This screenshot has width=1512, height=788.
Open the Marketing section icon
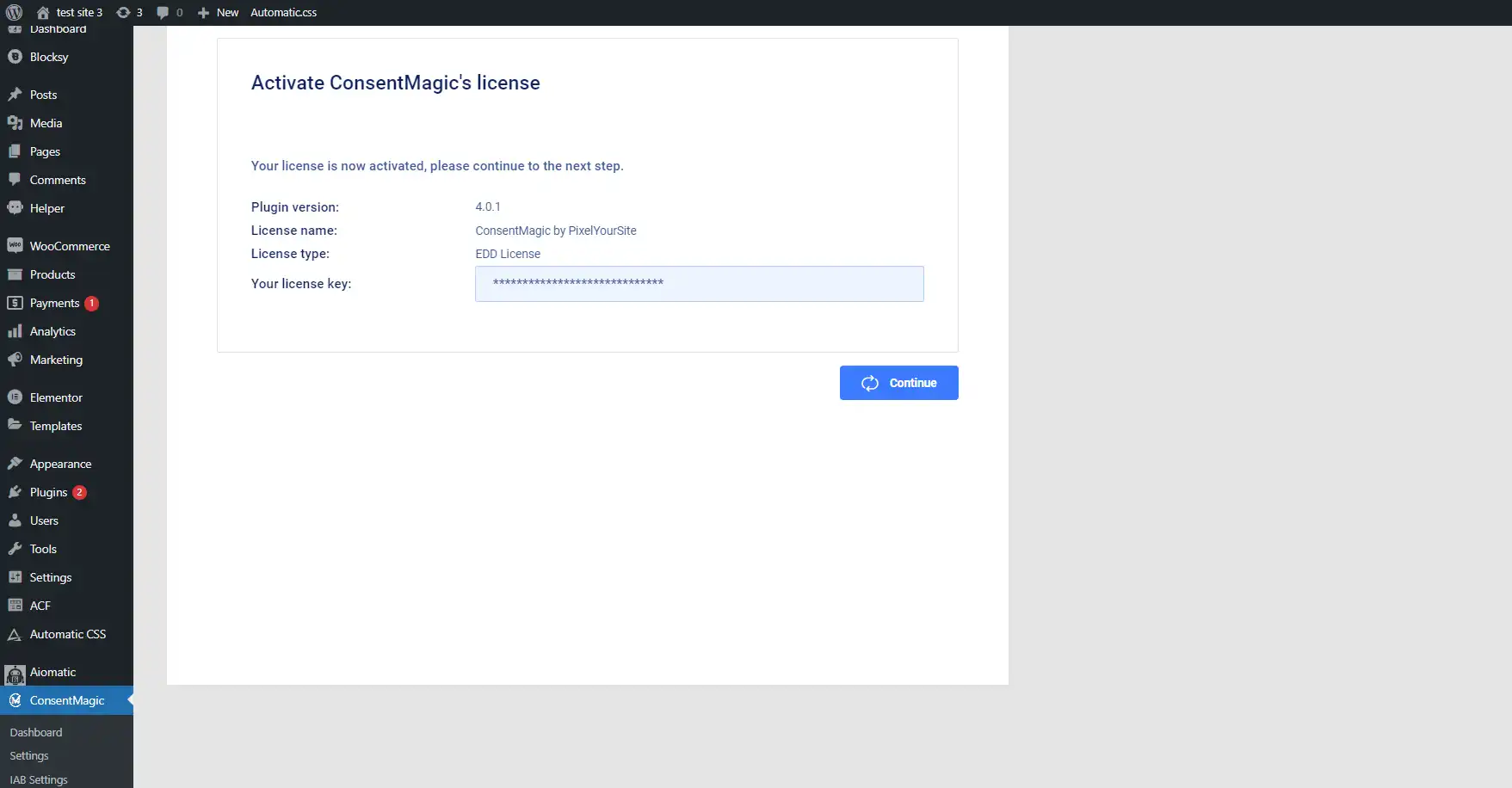click(x=16, y=360)
